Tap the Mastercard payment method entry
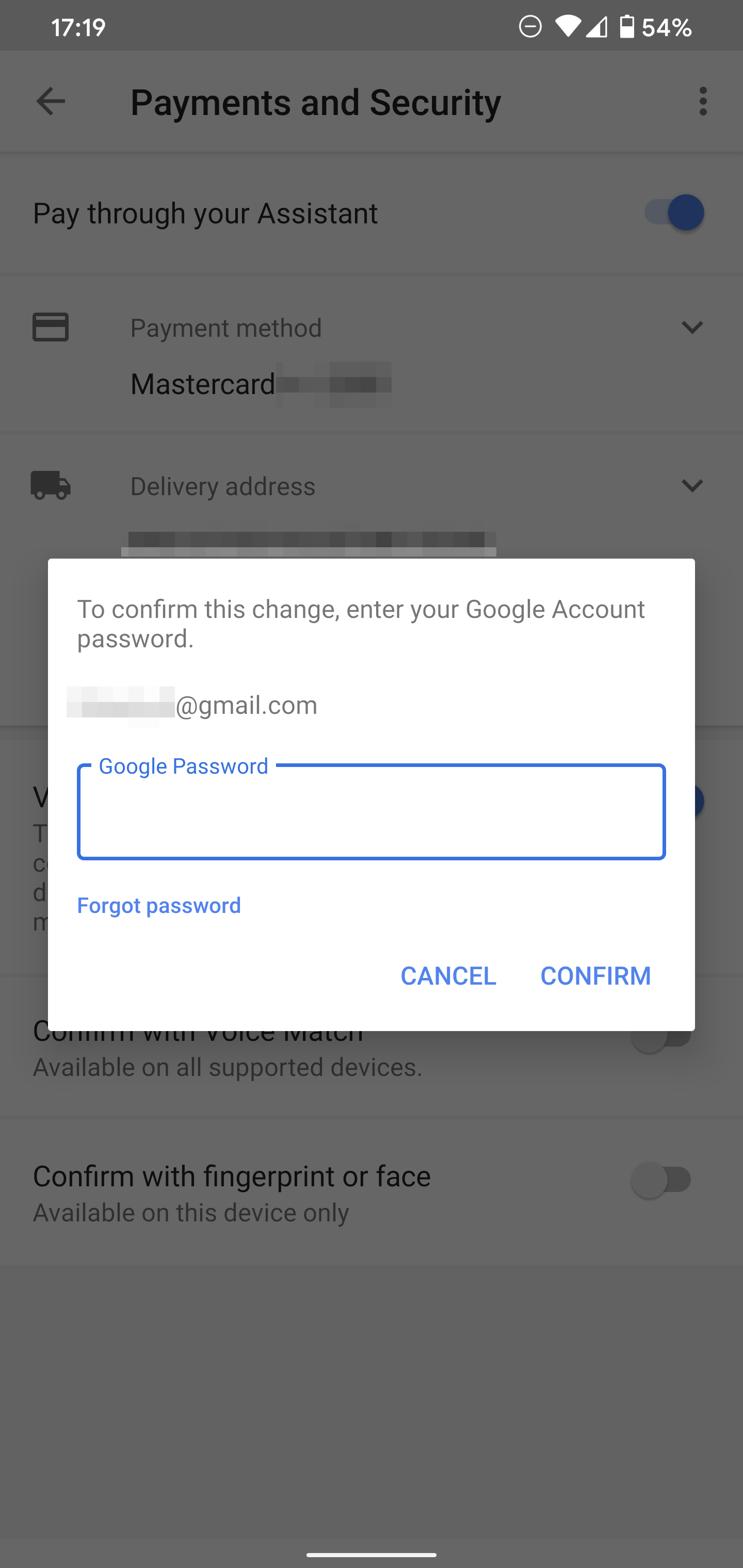This screenshot has height=1568, width=743. [203, 384]
